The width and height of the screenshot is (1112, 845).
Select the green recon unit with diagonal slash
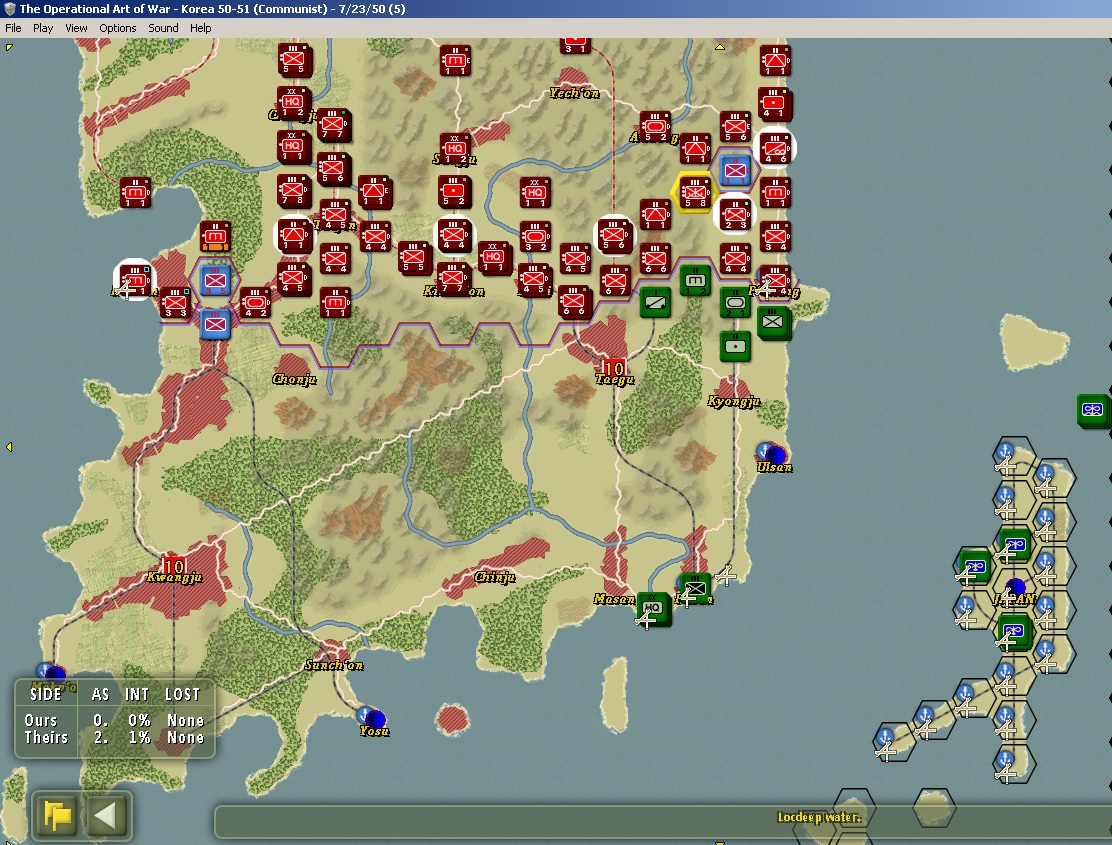pos(655,303)
